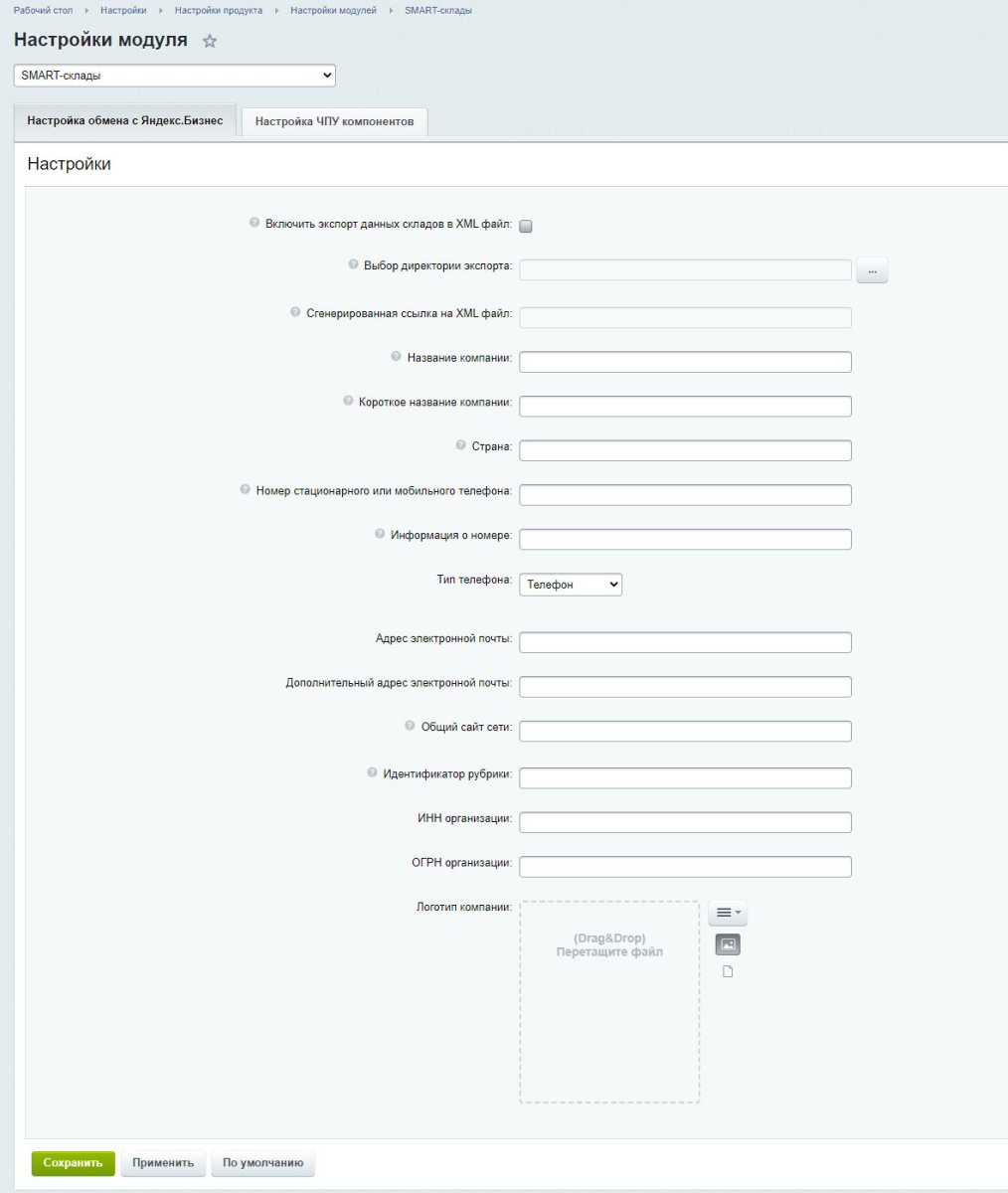This screenshot has width=1008, height=1193.
Task: Browse export directory with ellipsis button
Action: [872, 270]
